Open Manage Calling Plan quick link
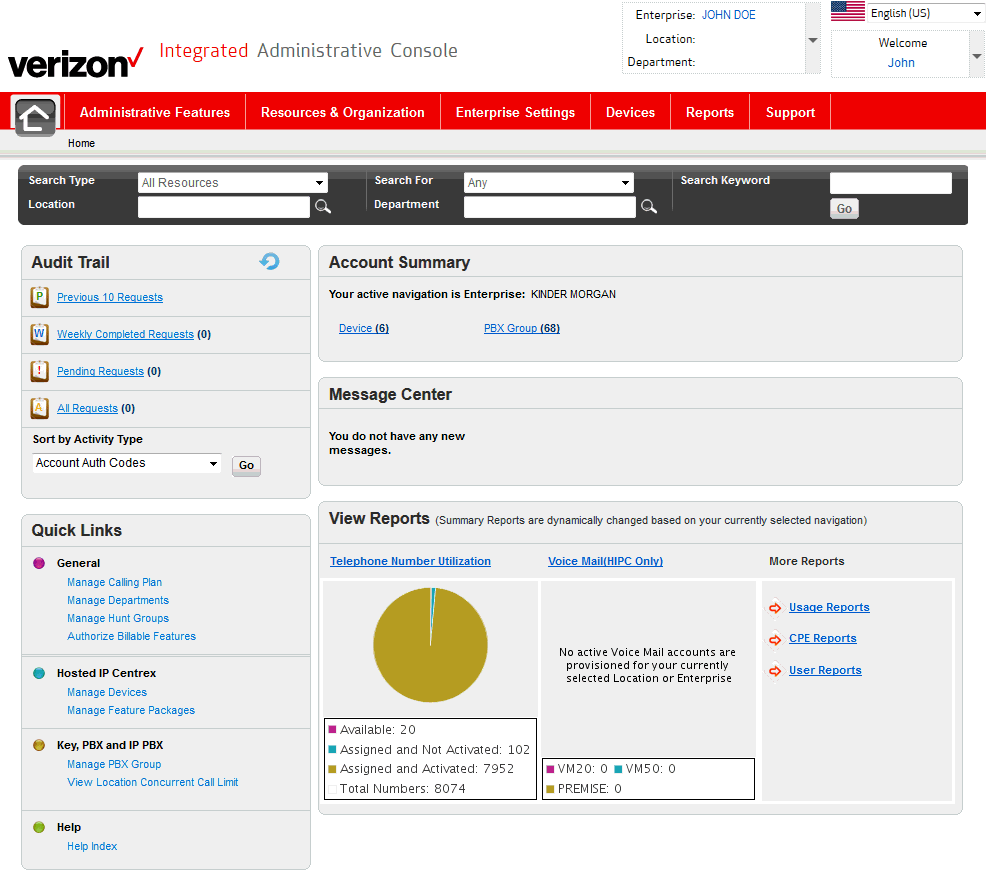Screen dimensions: 986x887 click(114, 582)
